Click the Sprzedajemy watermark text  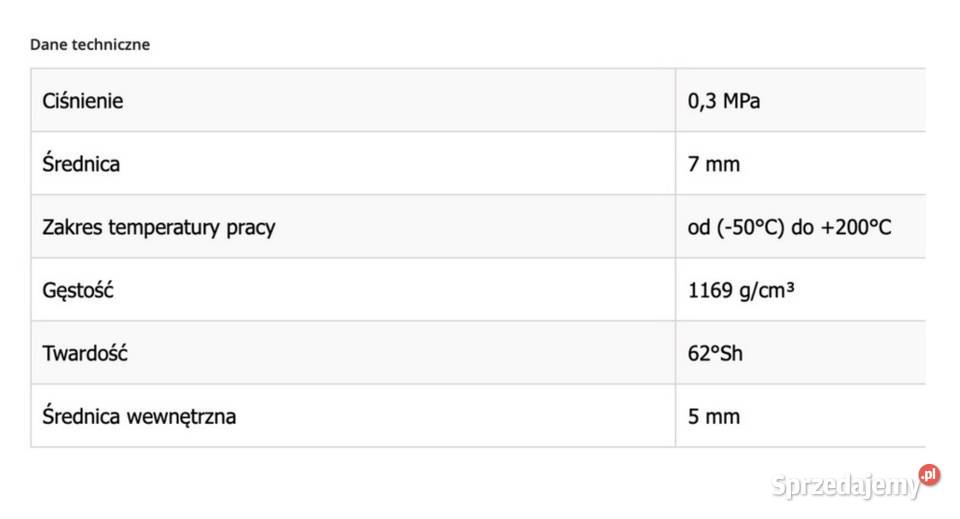point(846,487)
